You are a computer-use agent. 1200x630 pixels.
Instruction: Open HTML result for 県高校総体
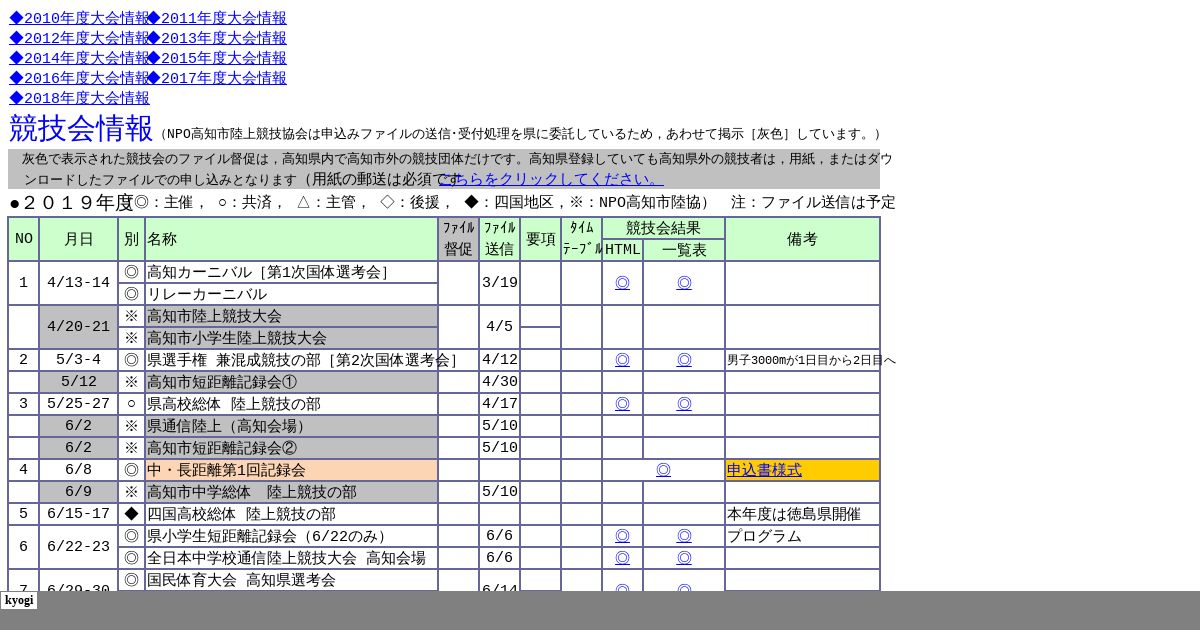click(622, 404)
